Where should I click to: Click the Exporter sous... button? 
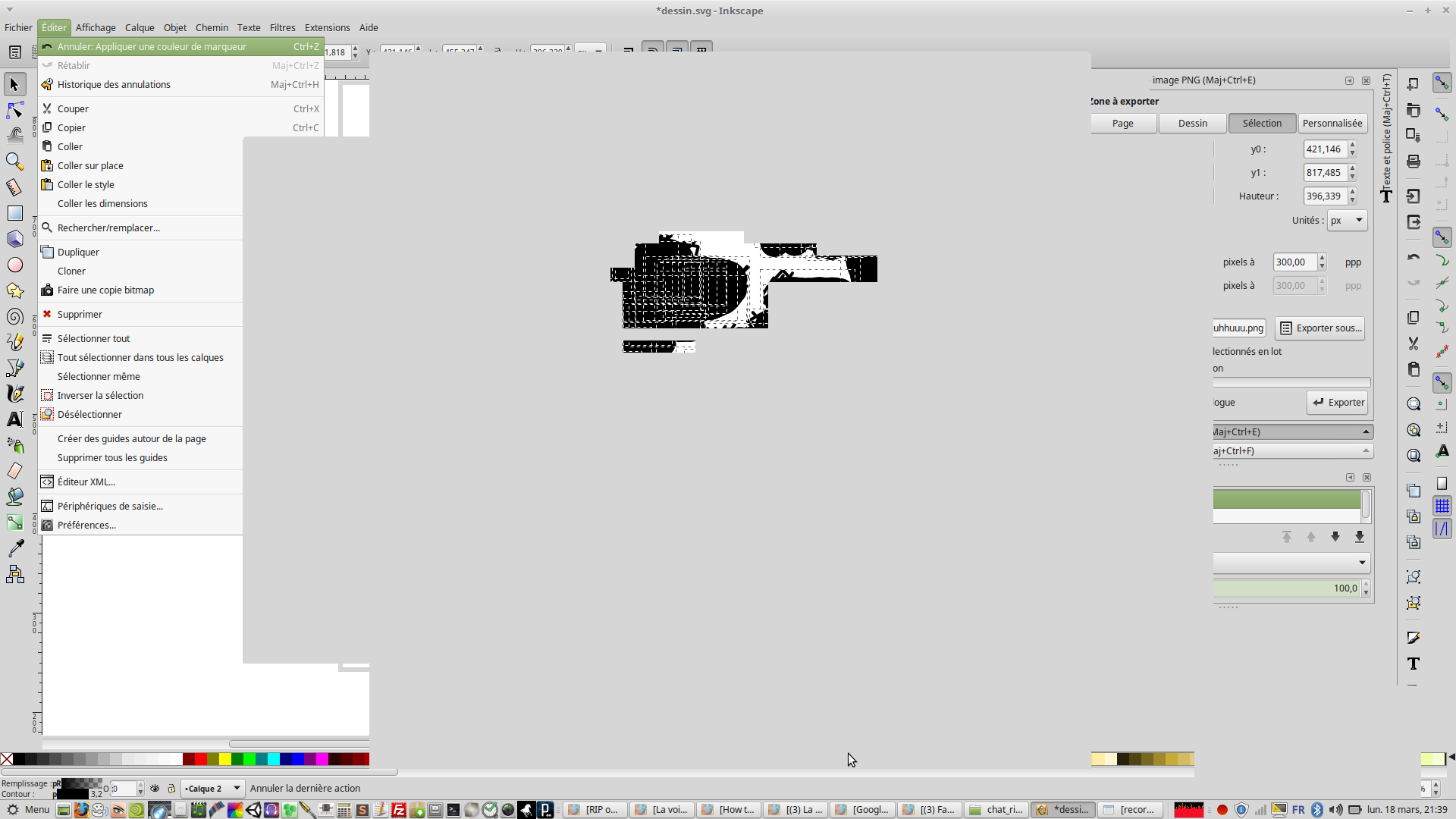pos(1320,328)
